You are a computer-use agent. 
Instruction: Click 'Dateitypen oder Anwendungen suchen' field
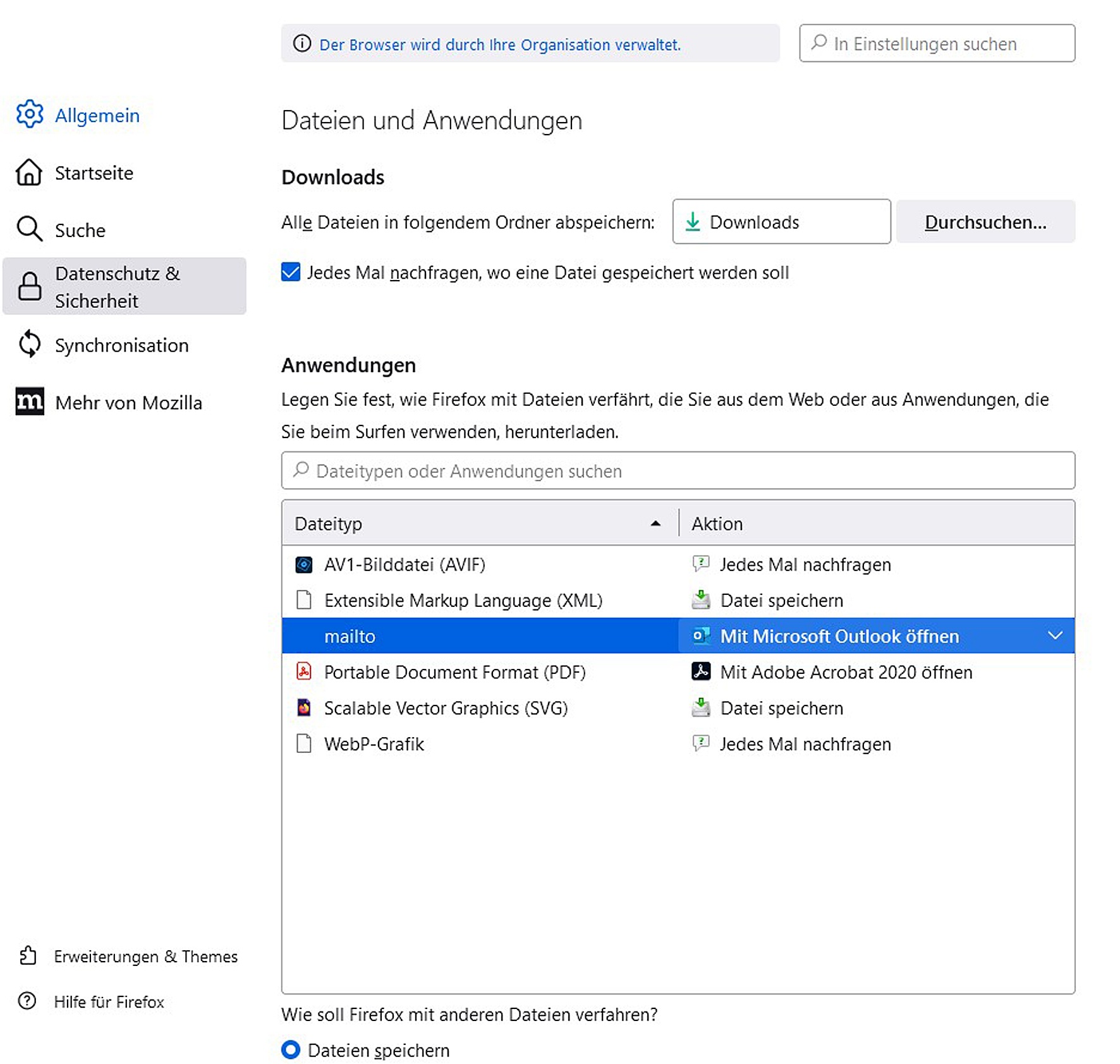678,470
